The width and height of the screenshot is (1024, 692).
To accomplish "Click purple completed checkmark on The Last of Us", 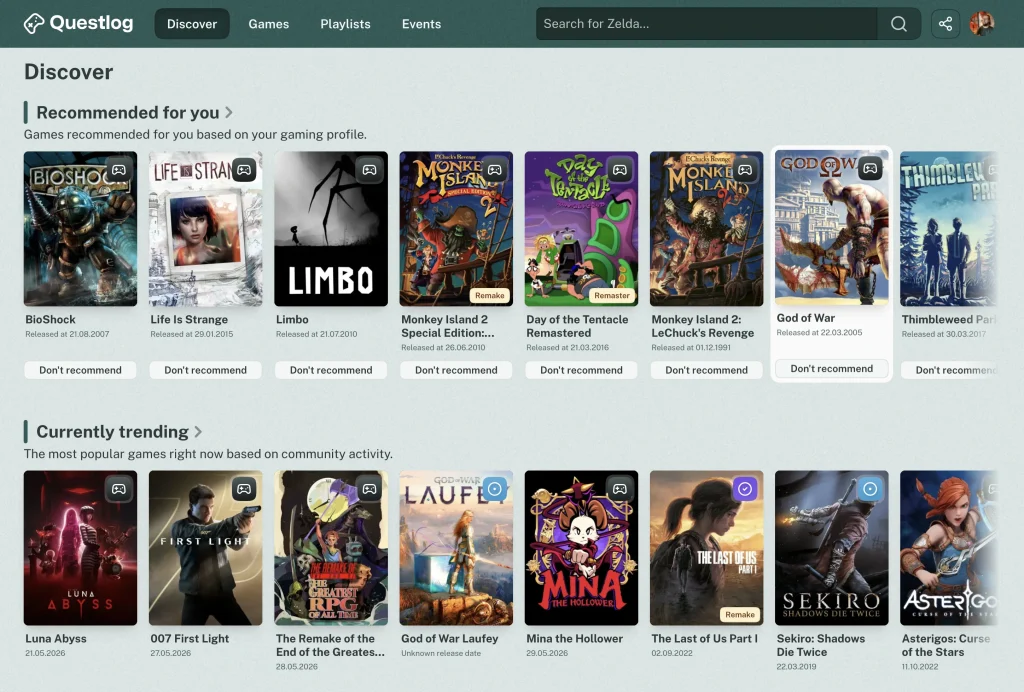I will pyautogui.click(x=745, y=489).
